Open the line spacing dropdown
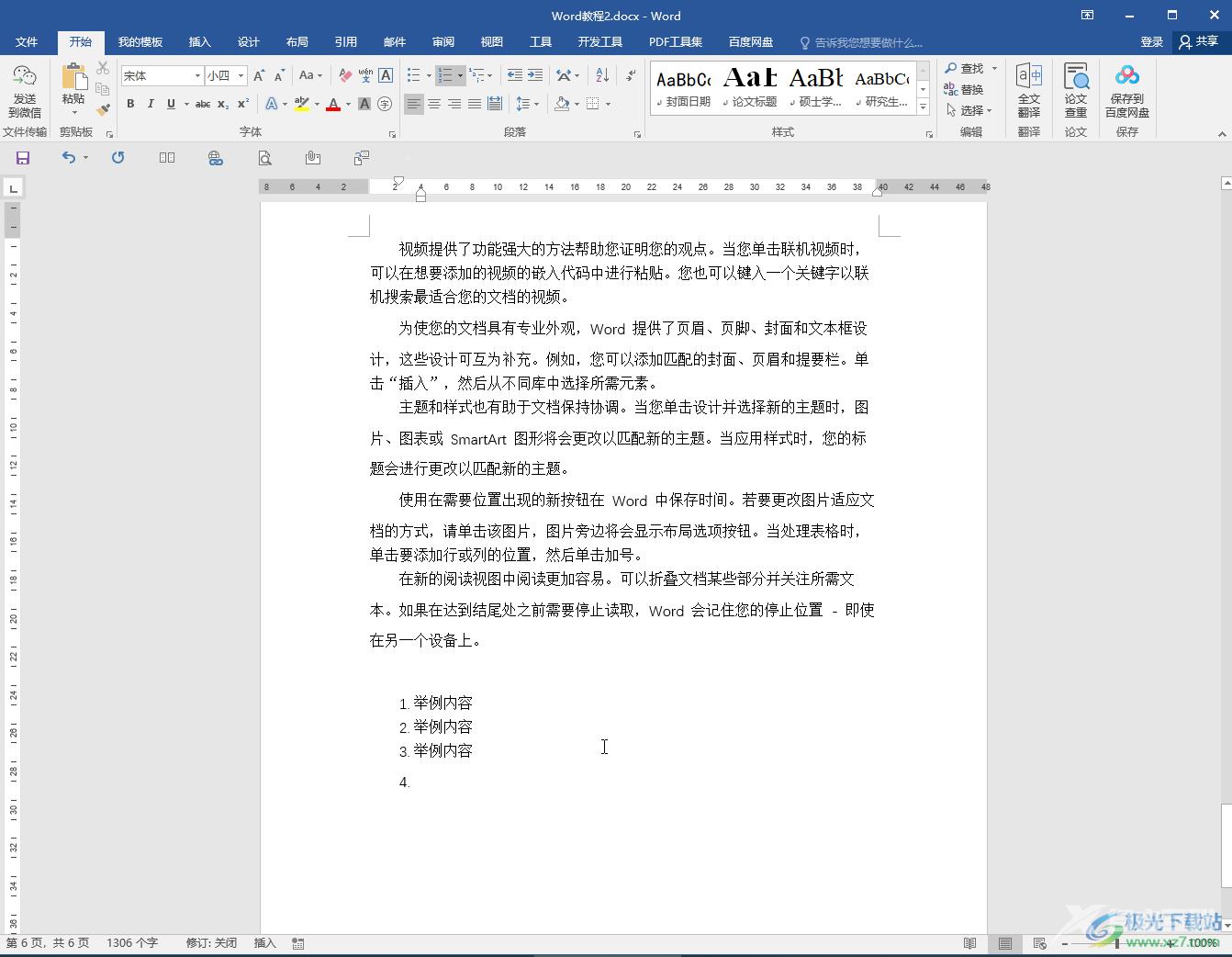Image resolution: width=1232 pixels, height=957 pixels. coord(527,104)
